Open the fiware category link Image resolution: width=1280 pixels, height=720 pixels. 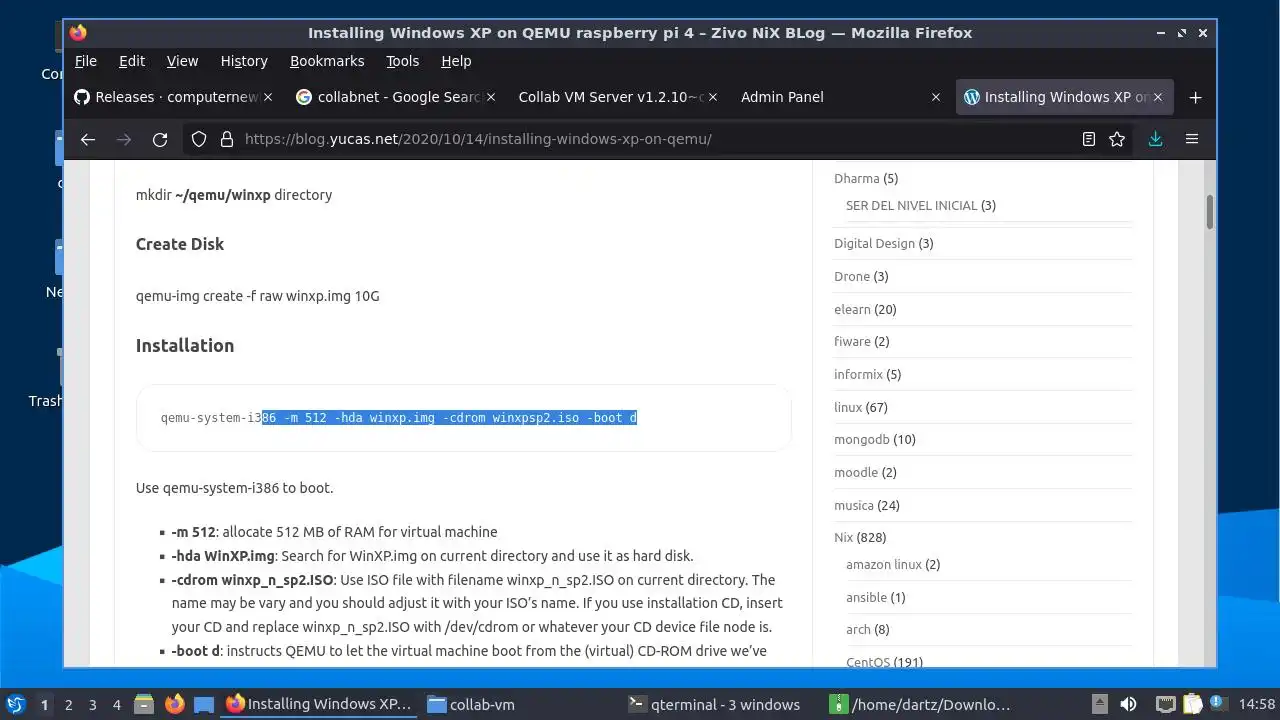tap(852, 341)
